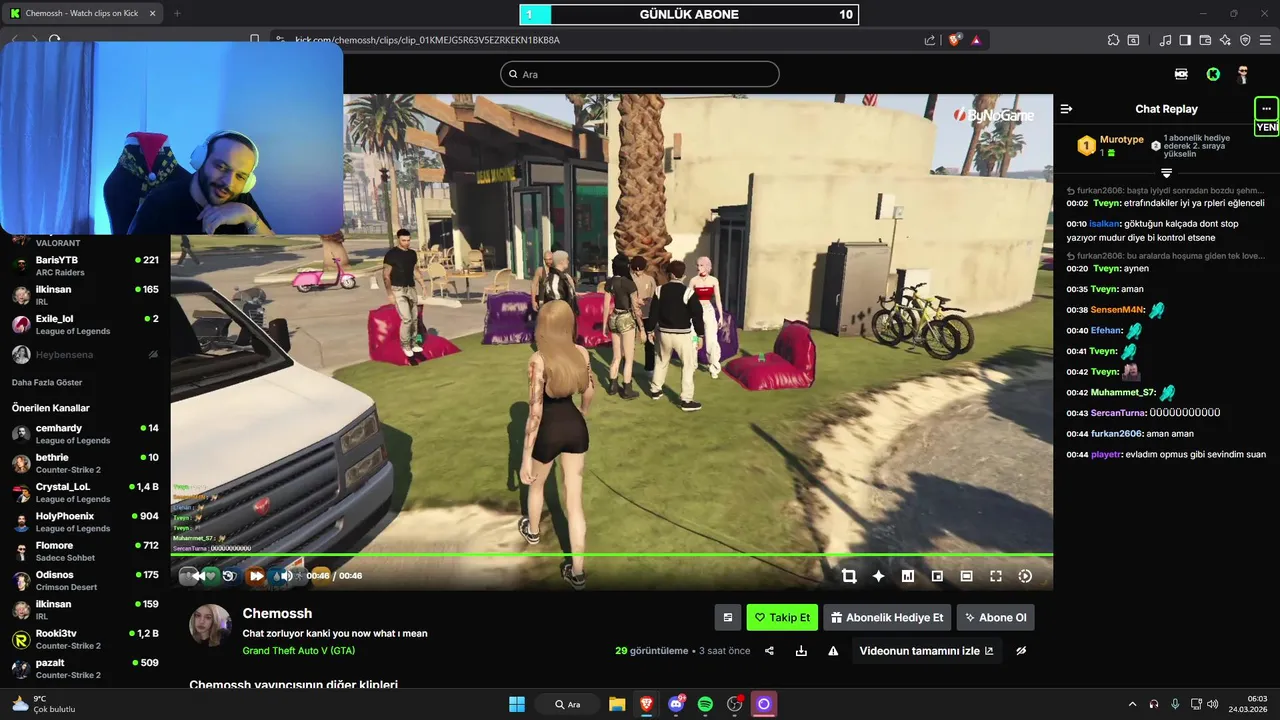Open Chat Replay three-dots options
This screenshot has width=1280, height=720.
coord(1267,108)
